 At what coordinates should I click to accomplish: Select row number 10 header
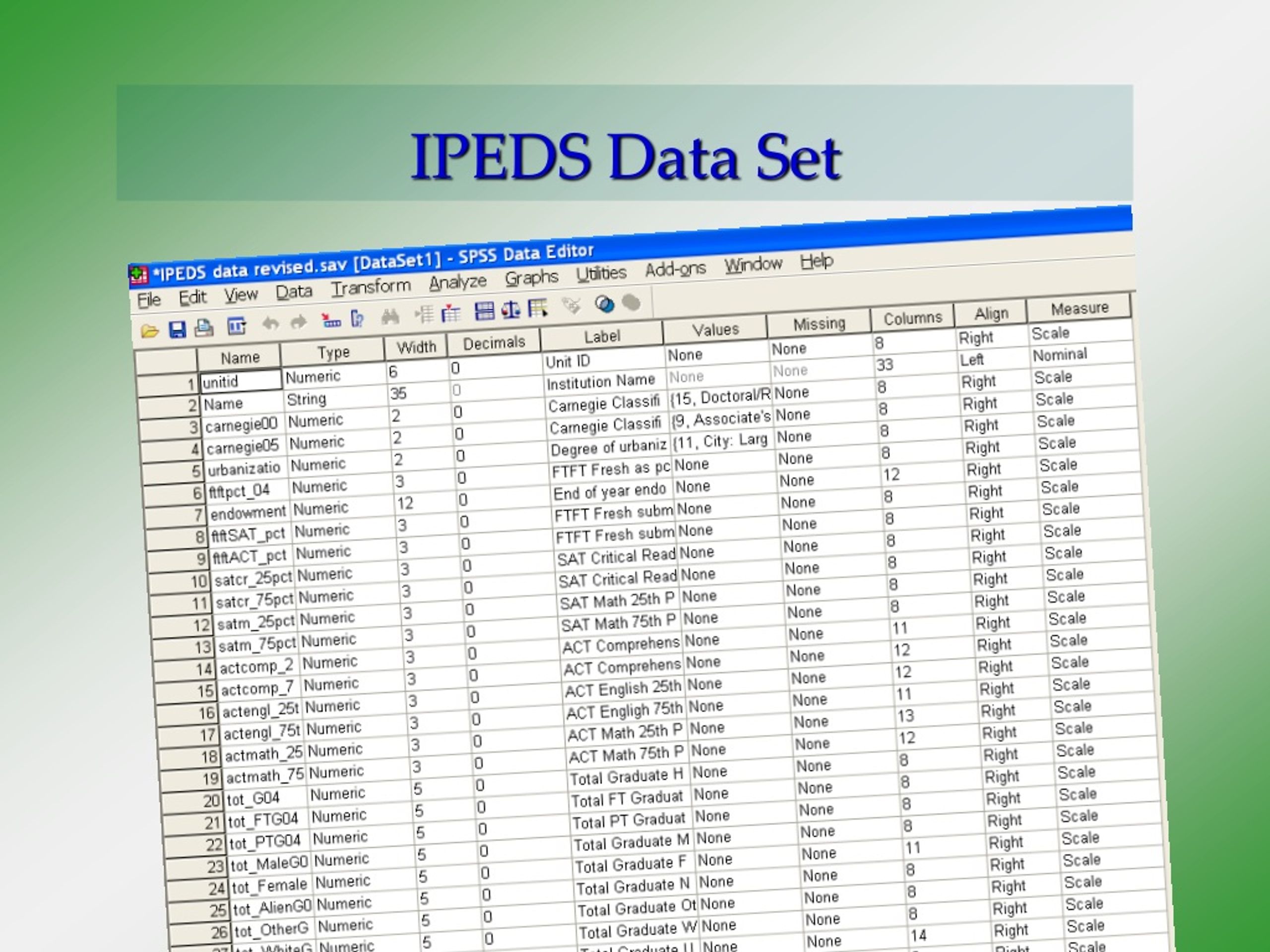[x=179, y=583]
